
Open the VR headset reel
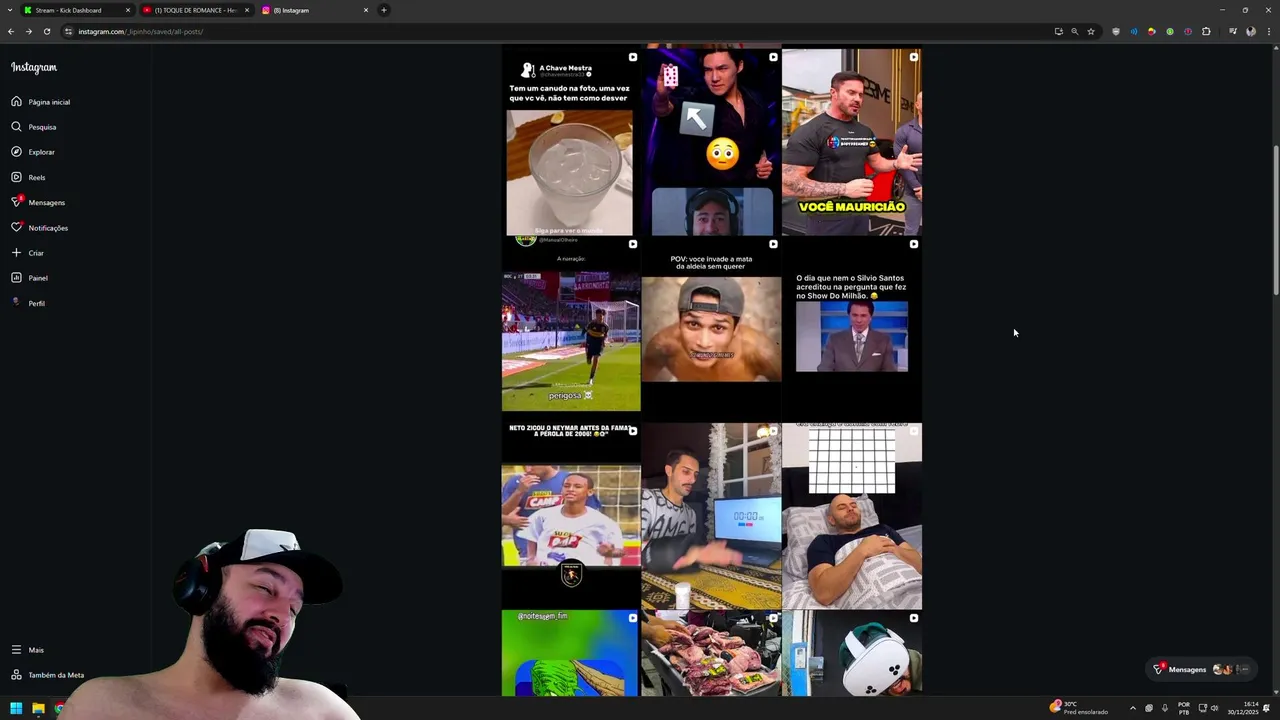852,653
